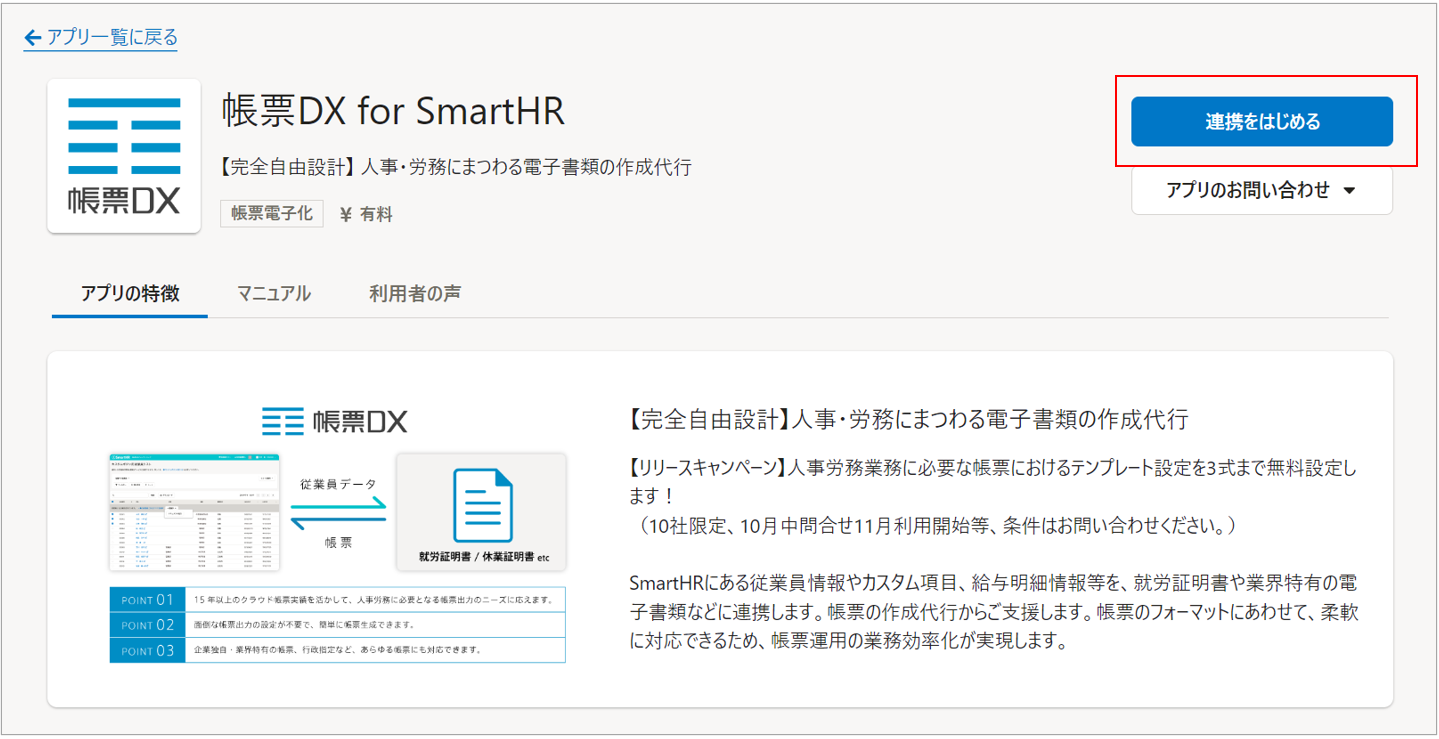Click the large 帳票DX app logo tile

[124, 156]
